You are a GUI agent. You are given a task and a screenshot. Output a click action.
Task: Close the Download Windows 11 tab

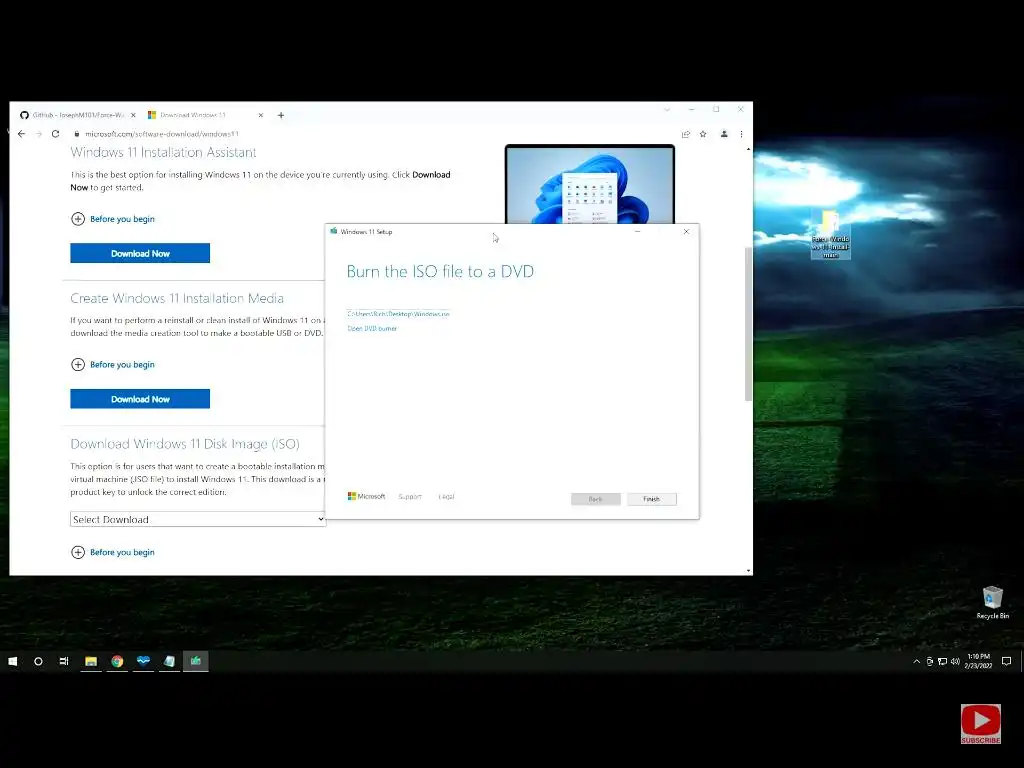[x=261, y=115]
